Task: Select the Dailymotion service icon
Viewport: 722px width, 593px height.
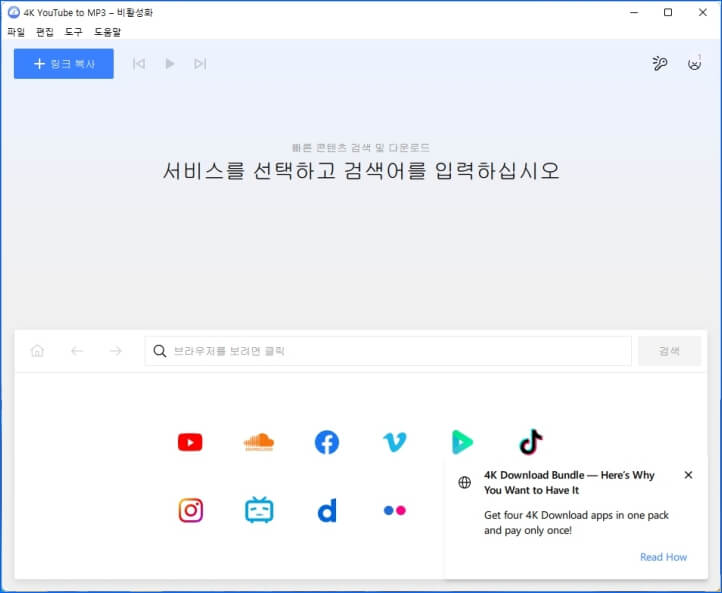Action: [x=327, y=510]
